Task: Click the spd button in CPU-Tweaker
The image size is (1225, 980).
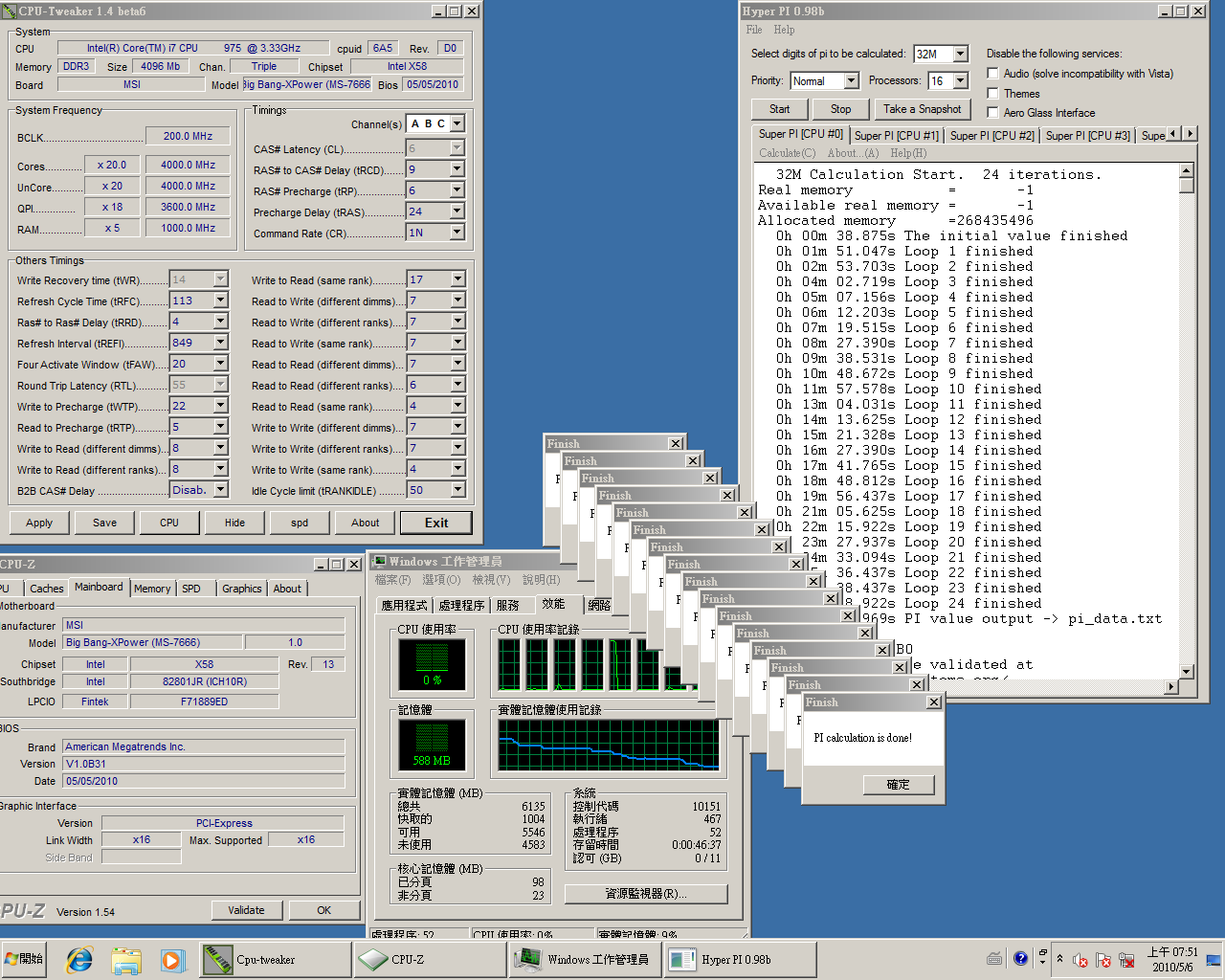Action: click(300, 523)
